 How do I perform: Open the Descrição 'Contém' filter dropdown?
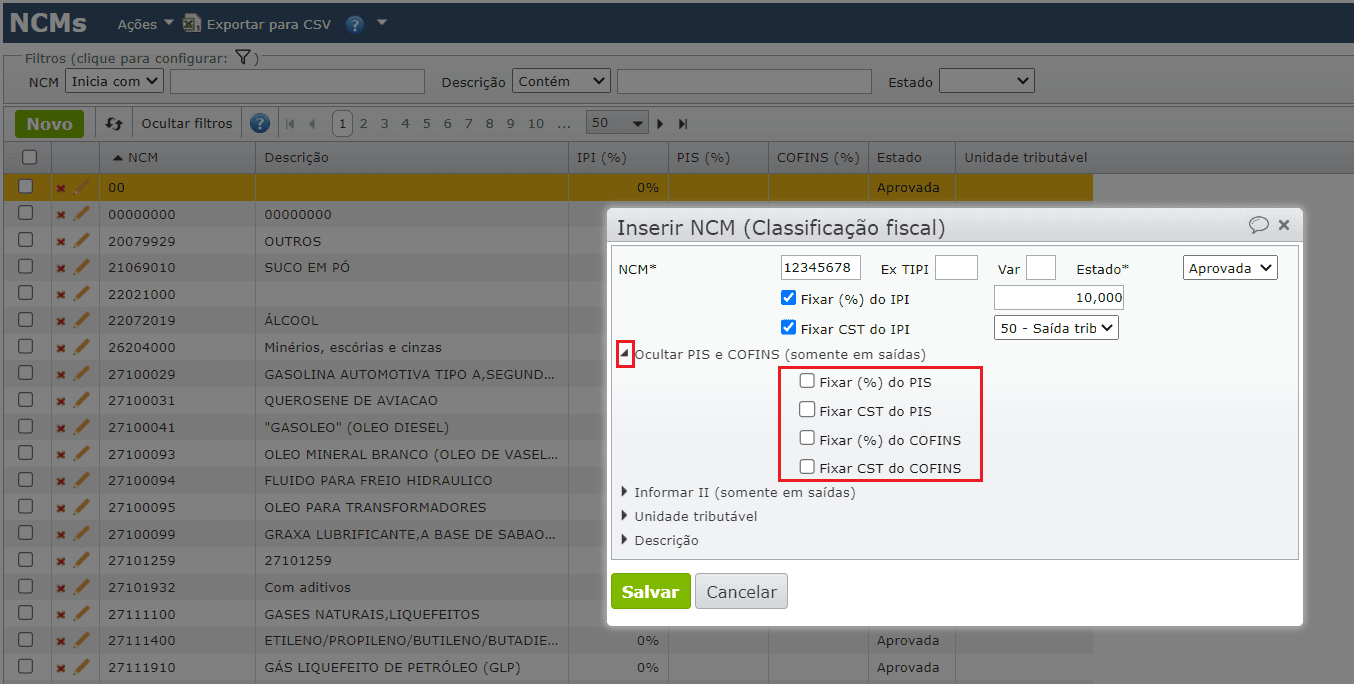(x=561, y=81)
